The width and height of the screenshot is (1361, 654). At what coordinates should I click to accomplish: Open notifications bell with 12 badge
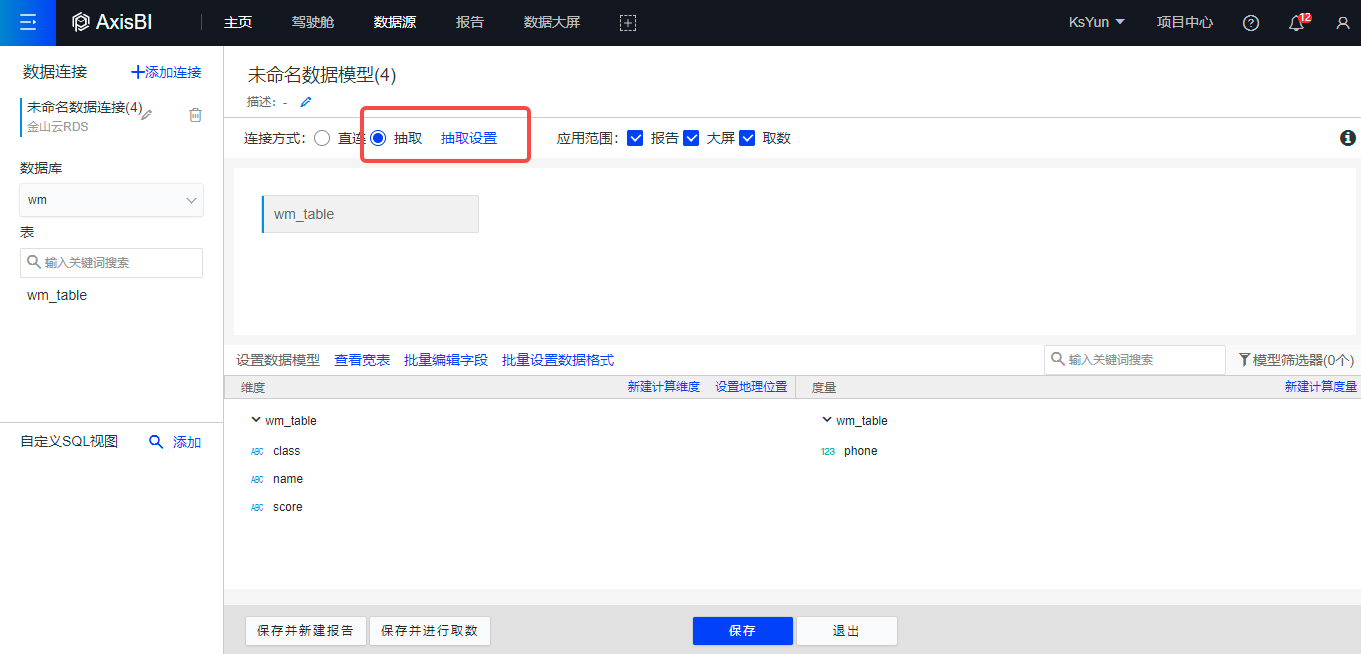coord(1296,23)
